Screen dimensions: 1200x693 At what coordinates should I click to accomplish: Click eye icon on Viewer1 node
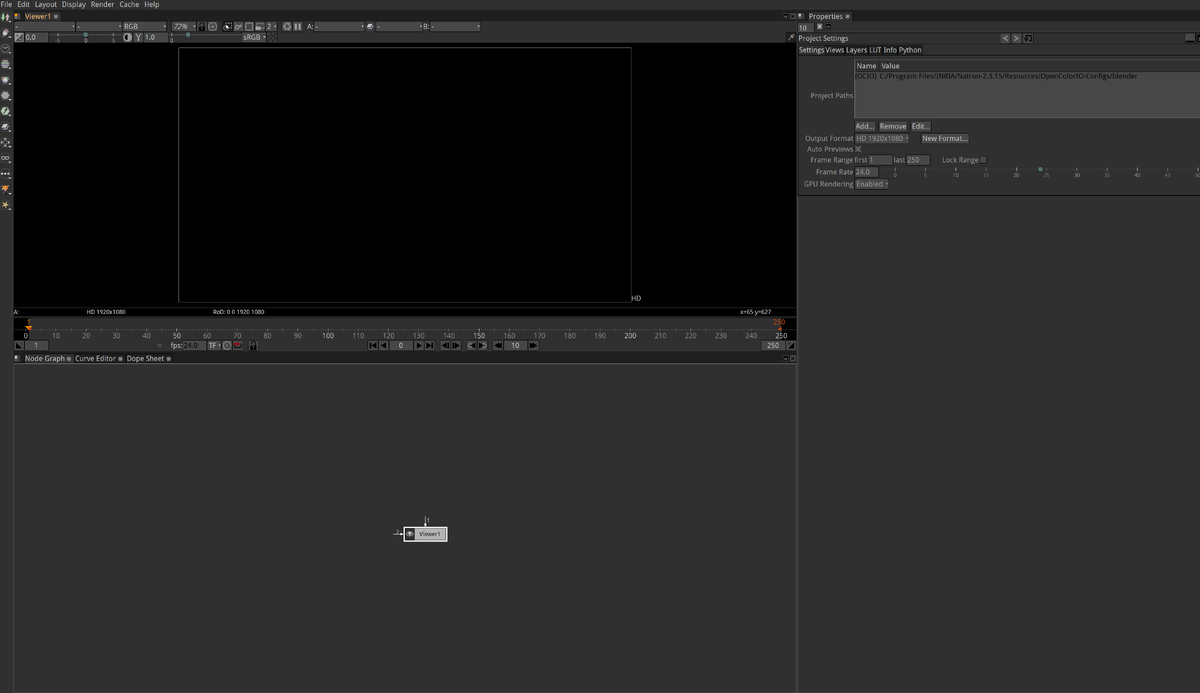click(x=410, y=534)
